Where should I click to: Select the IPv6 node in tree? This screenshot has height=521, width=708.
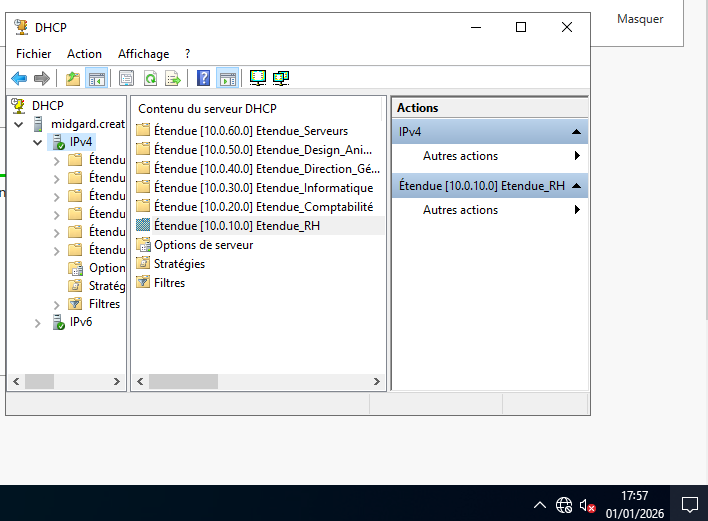click(81, 322)
